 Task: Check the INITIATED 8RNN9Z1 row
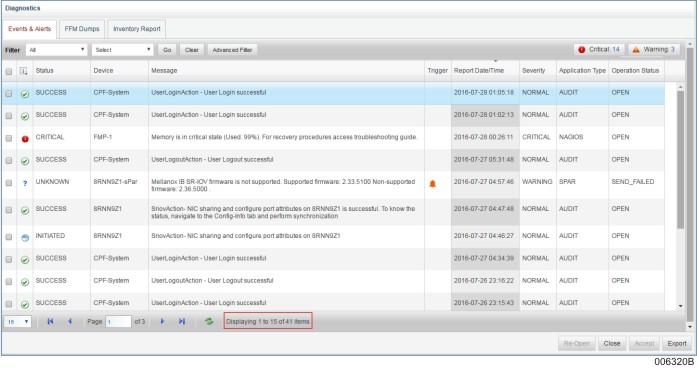pyautogui.click(x=8, y=237)
